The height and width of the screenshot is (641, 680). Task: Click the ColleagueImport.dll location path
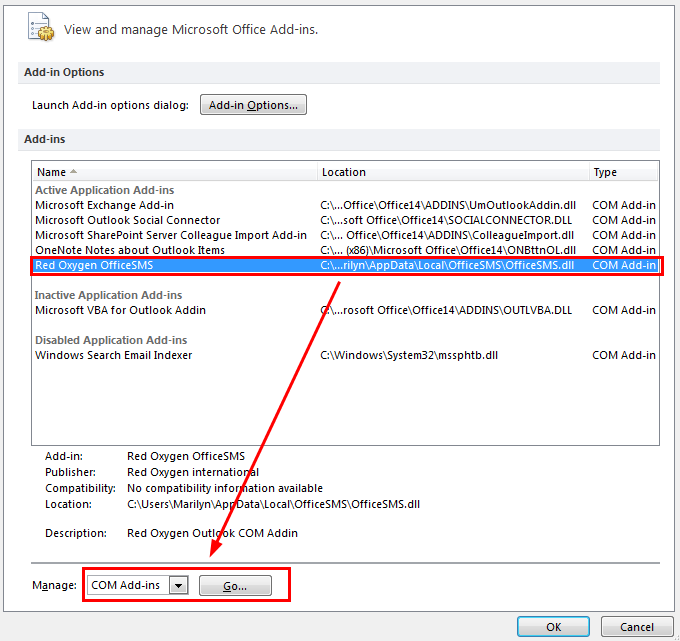[x=447, y=235]
